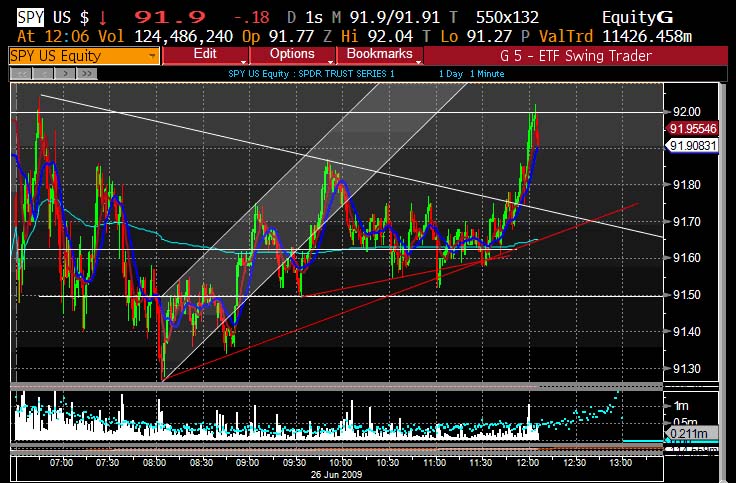
Task: Click the 91.80 price axis label
Action: 687,185
